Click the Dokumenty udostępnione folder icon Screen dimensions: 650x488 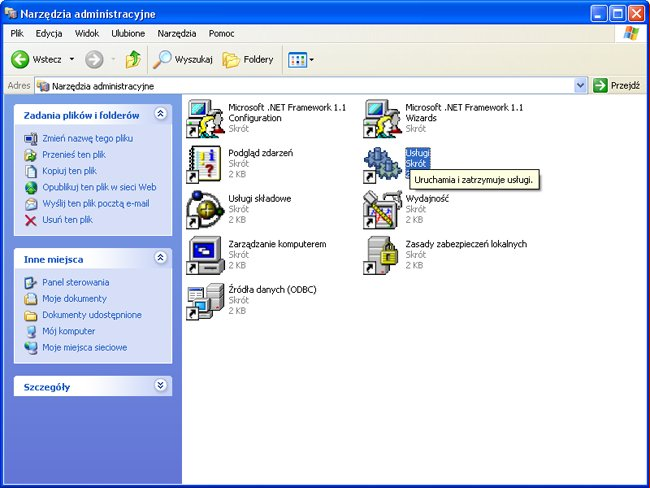31,316
